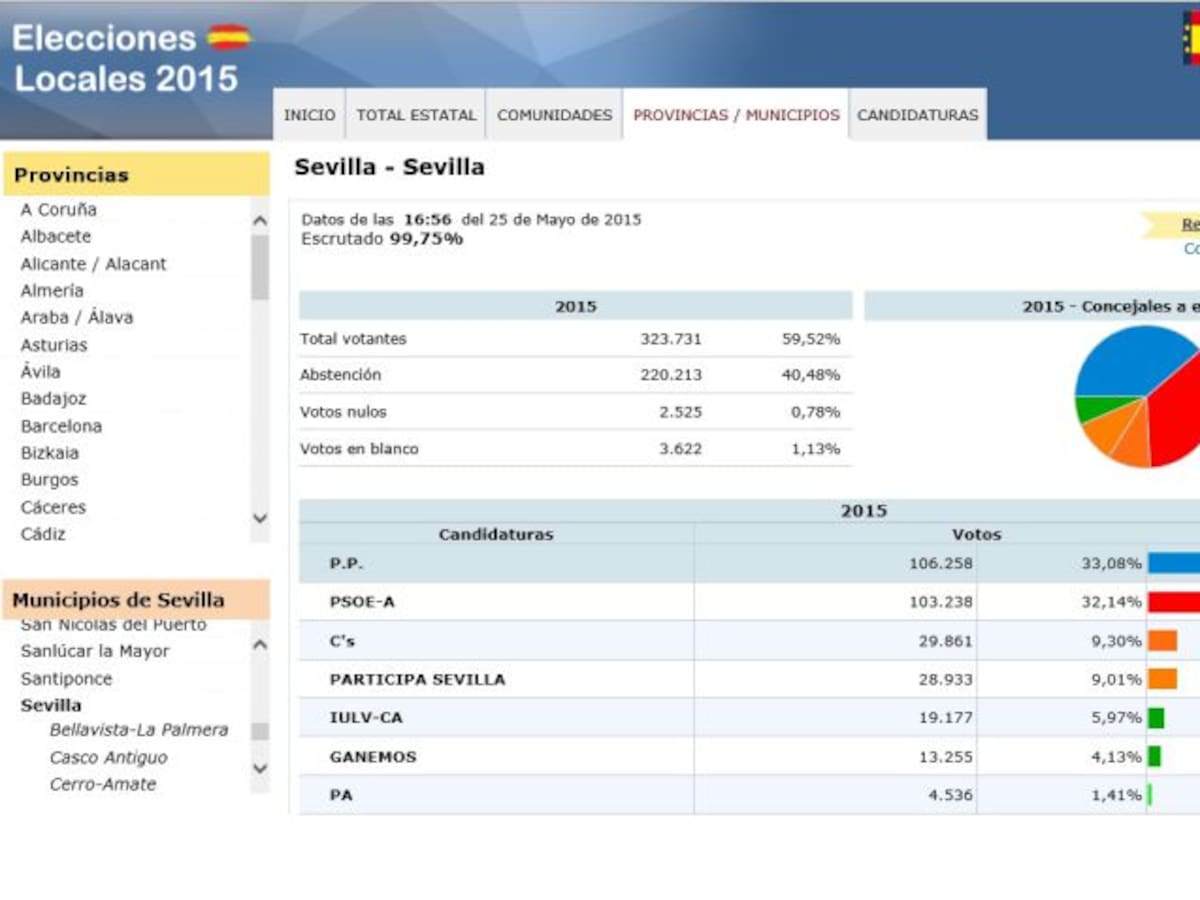Switch to the TOTAL ESTATAL tab

coord(416,115)
